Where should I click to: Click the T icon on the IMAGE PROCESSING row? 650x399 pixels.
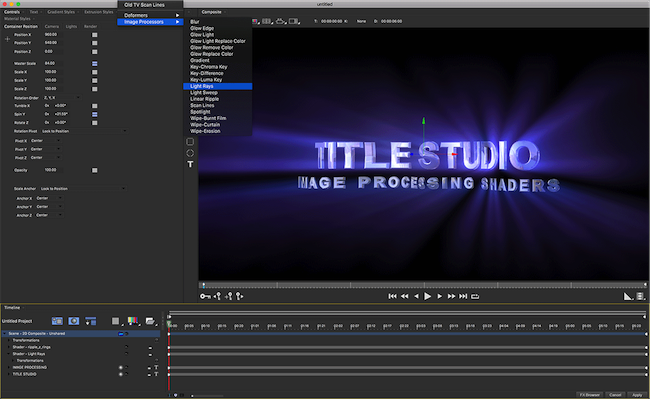point(156,368)
